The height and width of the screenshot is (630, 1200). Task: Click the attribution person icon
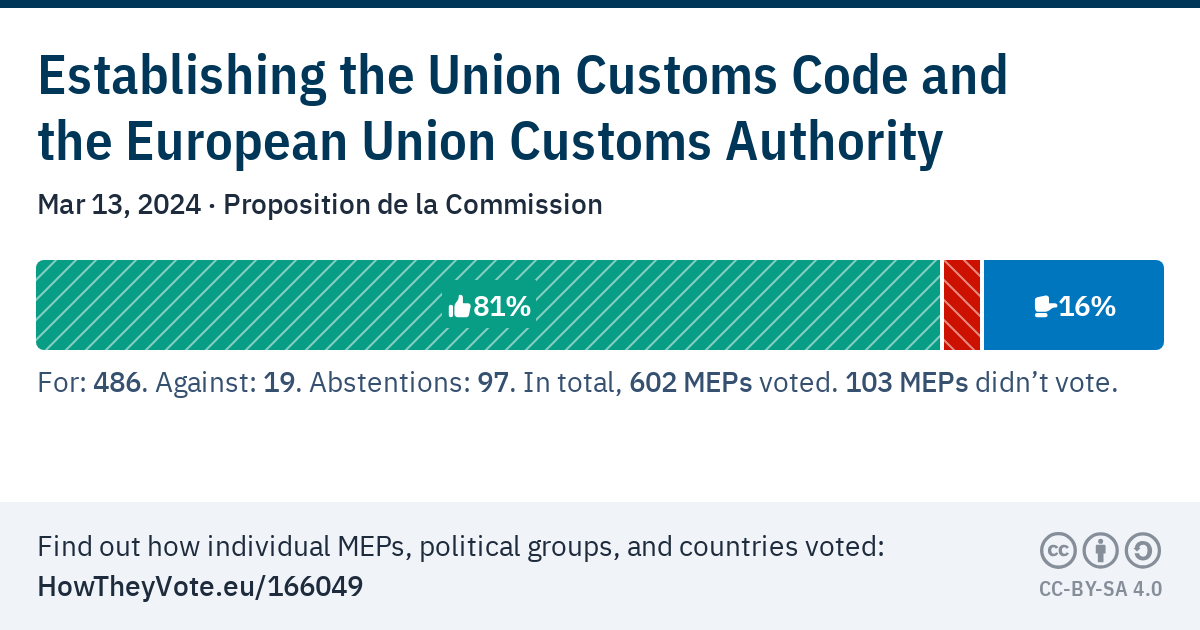pyautogui.click(x=1100, y=551)
